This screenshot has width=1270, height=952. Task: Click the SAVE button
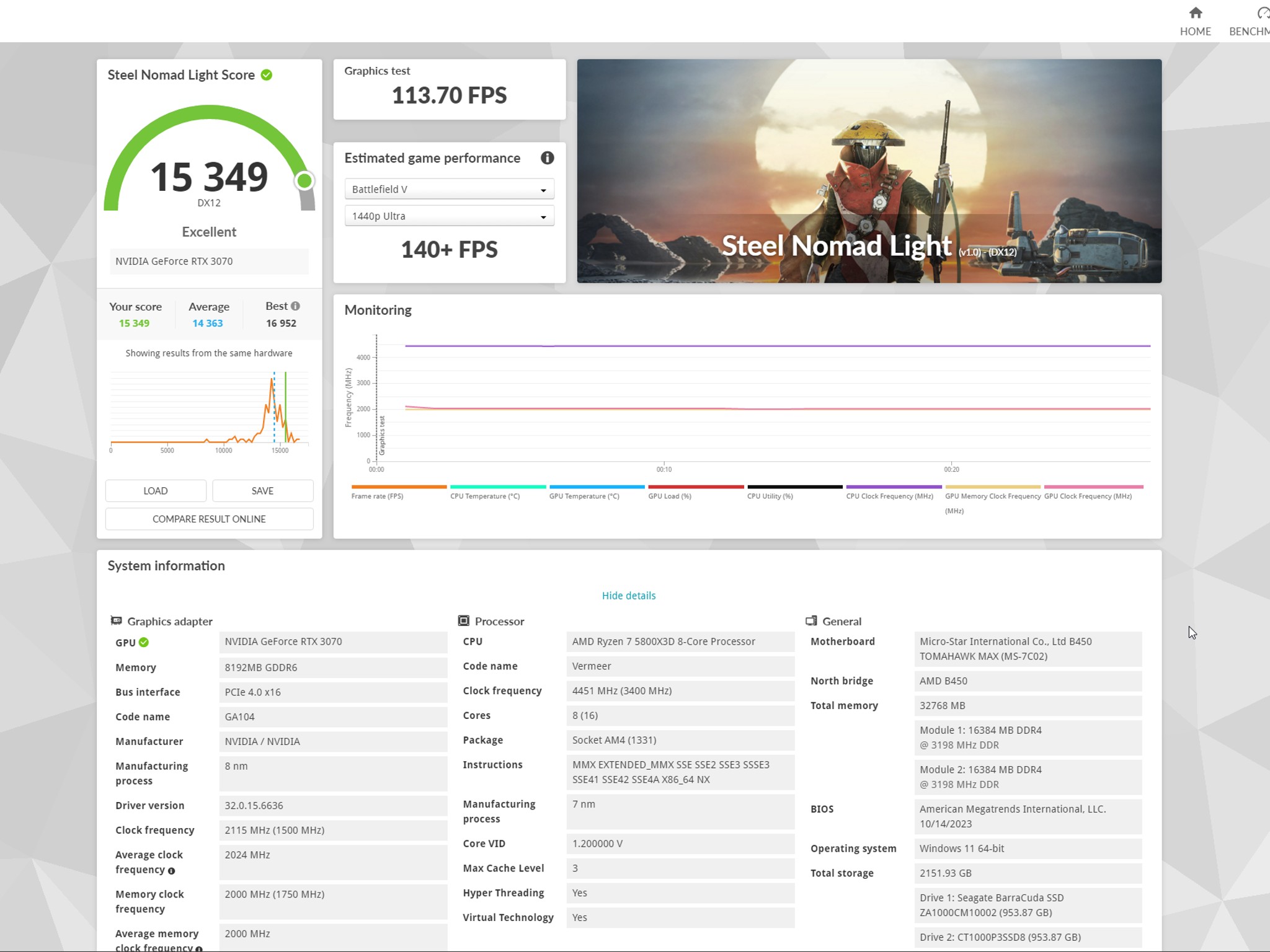click(262, 491)
